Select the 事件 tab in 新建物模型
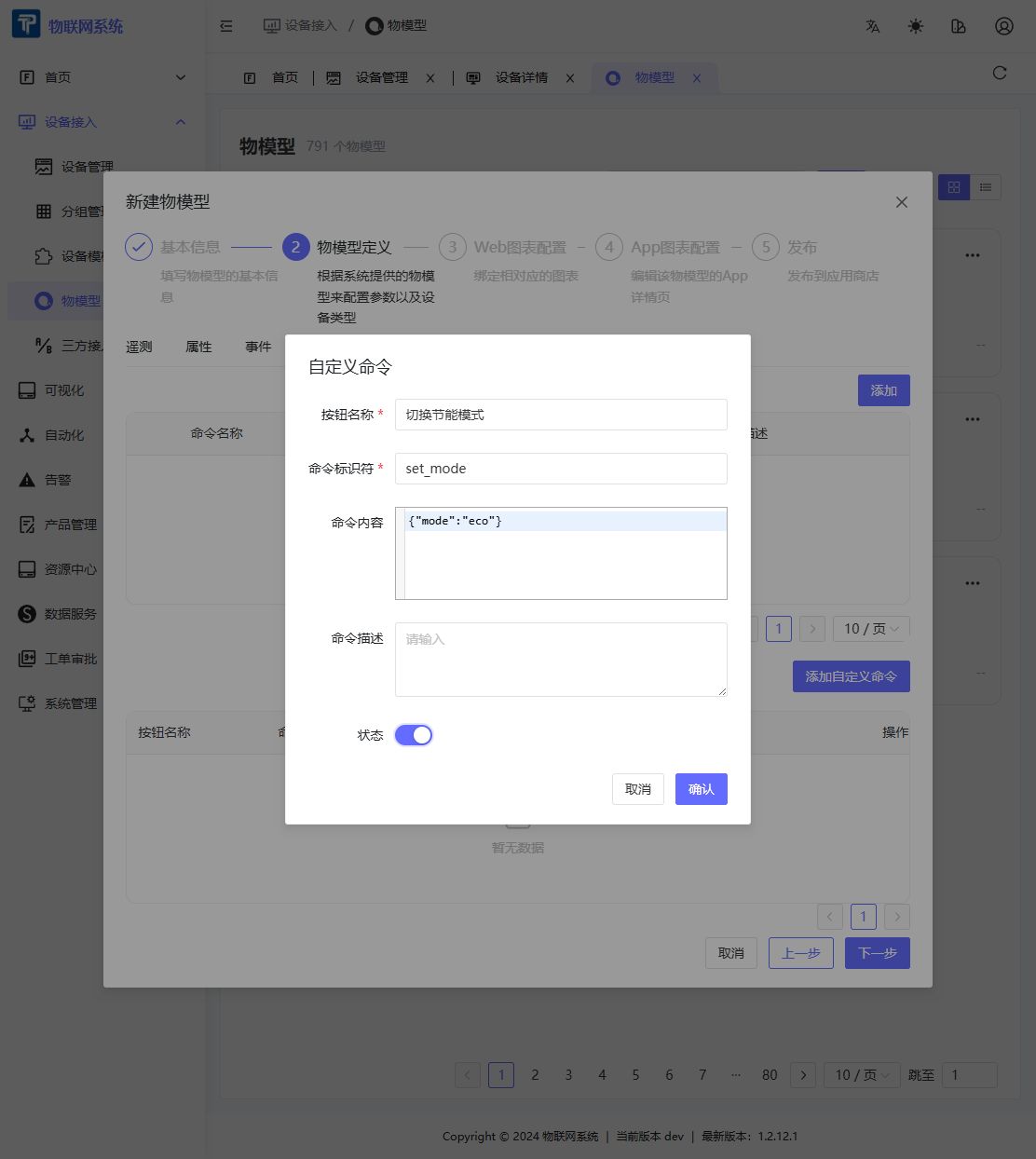The image size is (1036, 1159). [x=258, y=347]
